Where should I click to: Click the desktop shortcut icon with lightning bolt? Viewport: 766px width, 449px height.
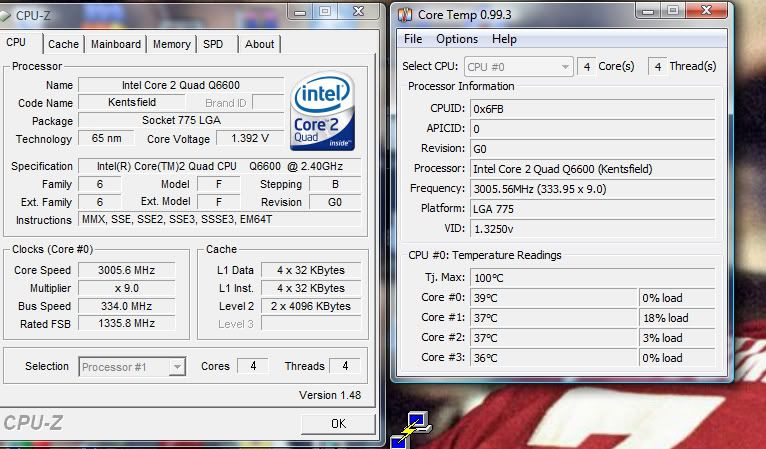pyautogui.click(x=410, y=430)
